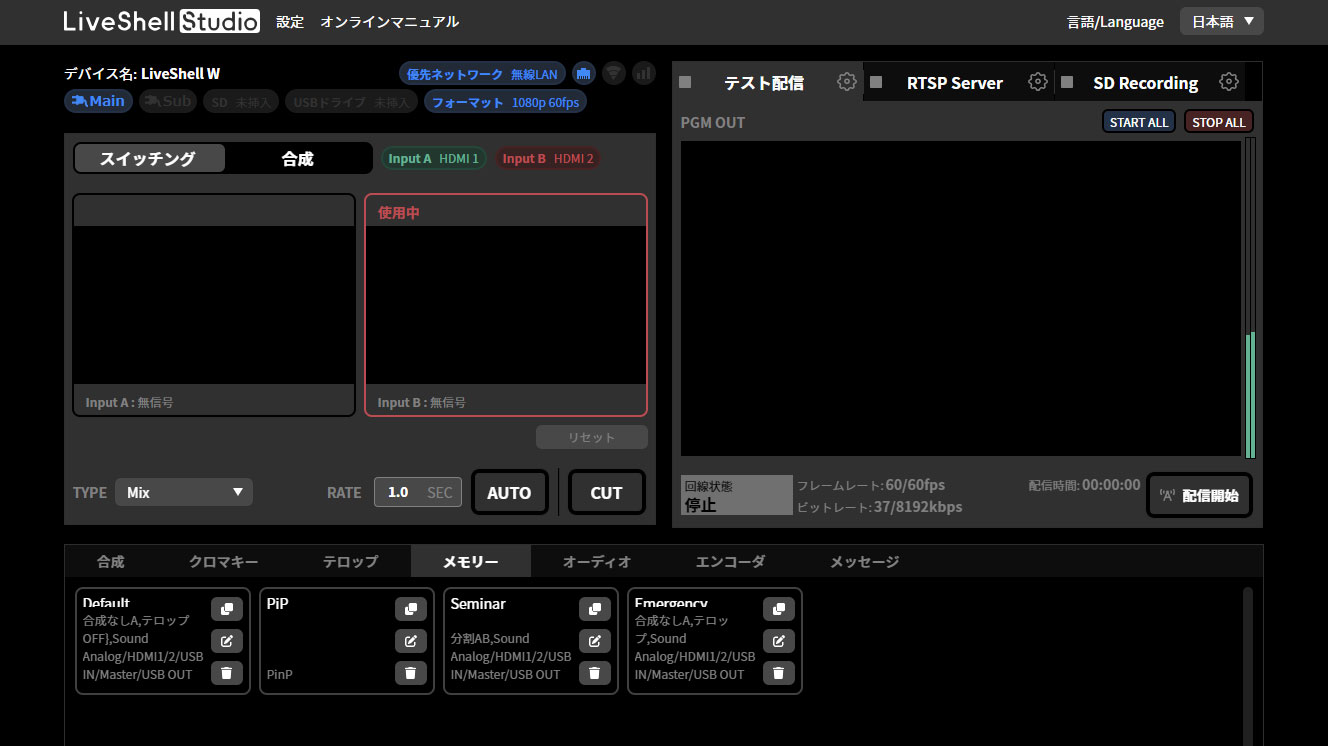Click the Input A HDMI 1 badge
1328x746 pixels.
point(434,158)
